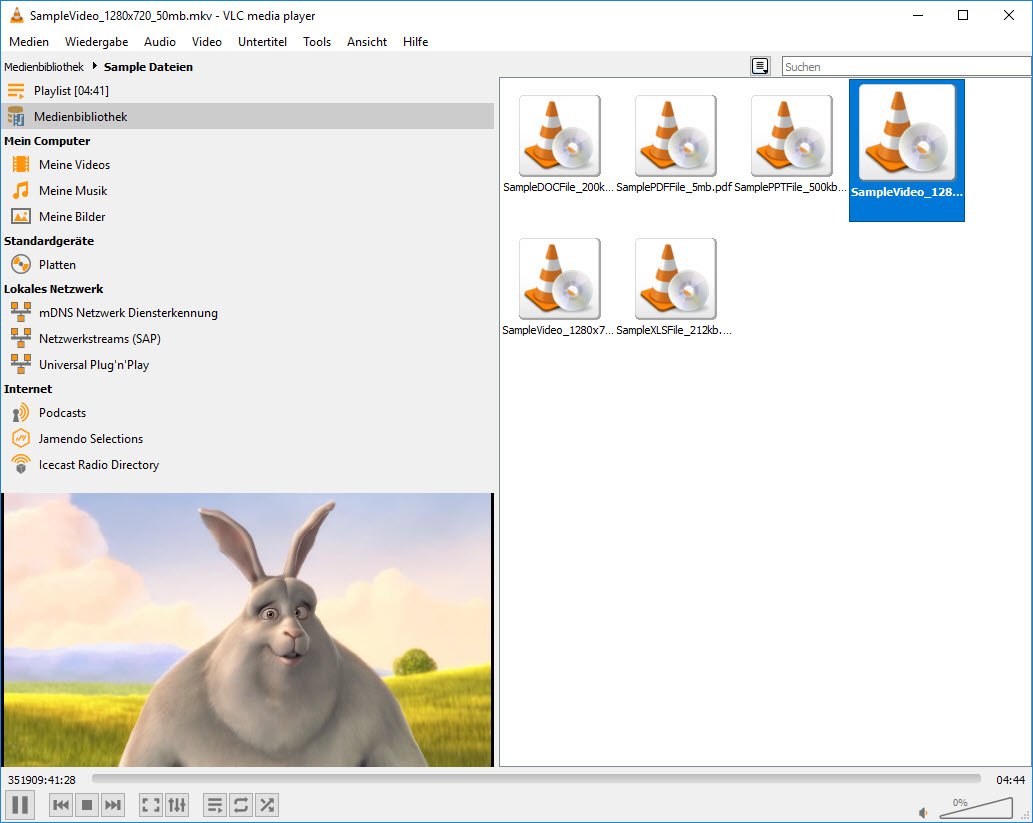Image resolution: width=1033 pixels, height=823 pixels.
Task: Click the stop playback button
Action: [87, 804]
